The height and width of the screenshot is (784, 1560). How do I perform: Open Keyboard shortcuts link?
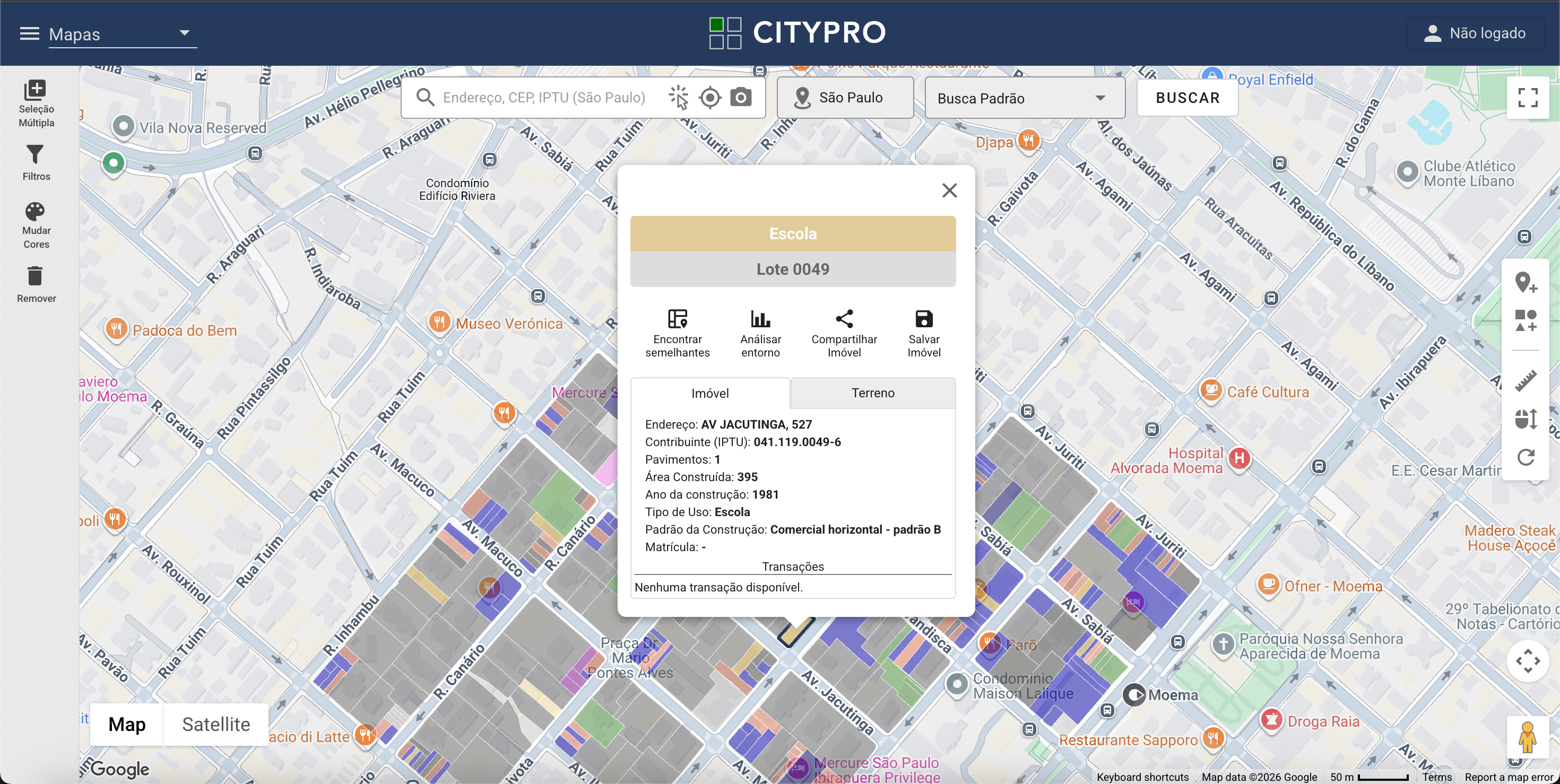pos(1142,777)
